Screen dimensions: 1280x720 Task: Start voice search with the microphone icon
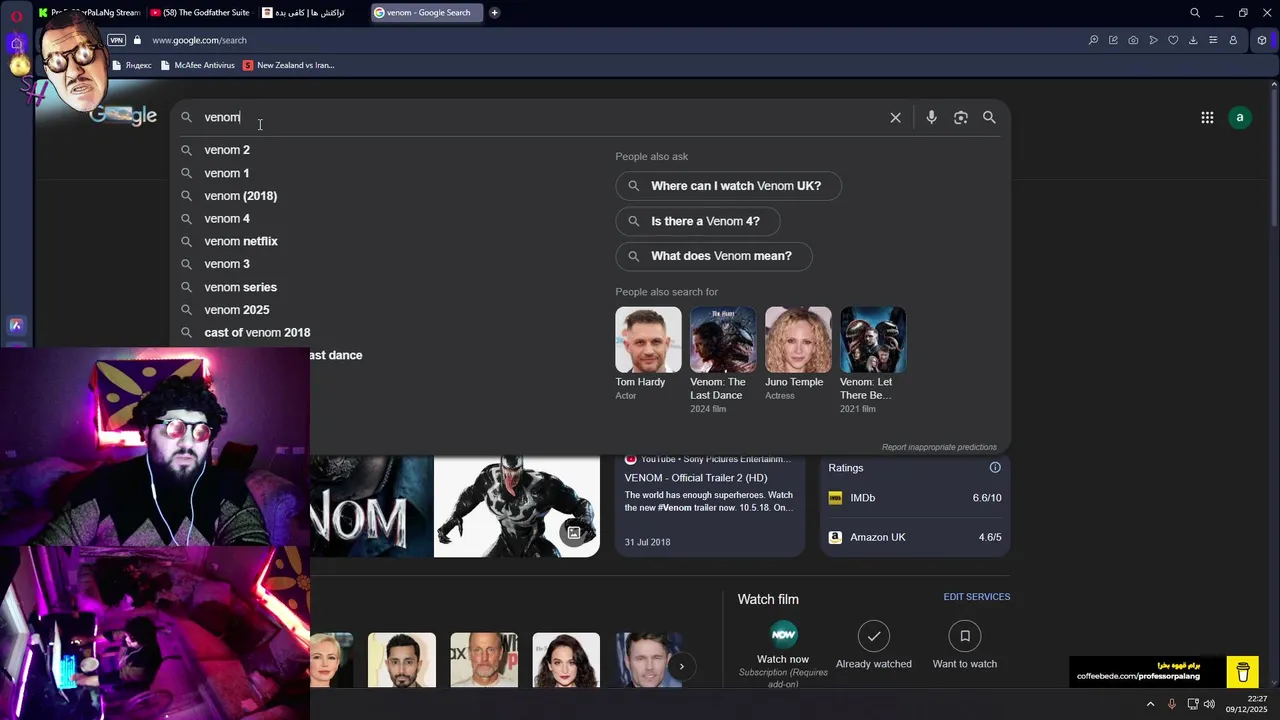[x=931, y=117]
